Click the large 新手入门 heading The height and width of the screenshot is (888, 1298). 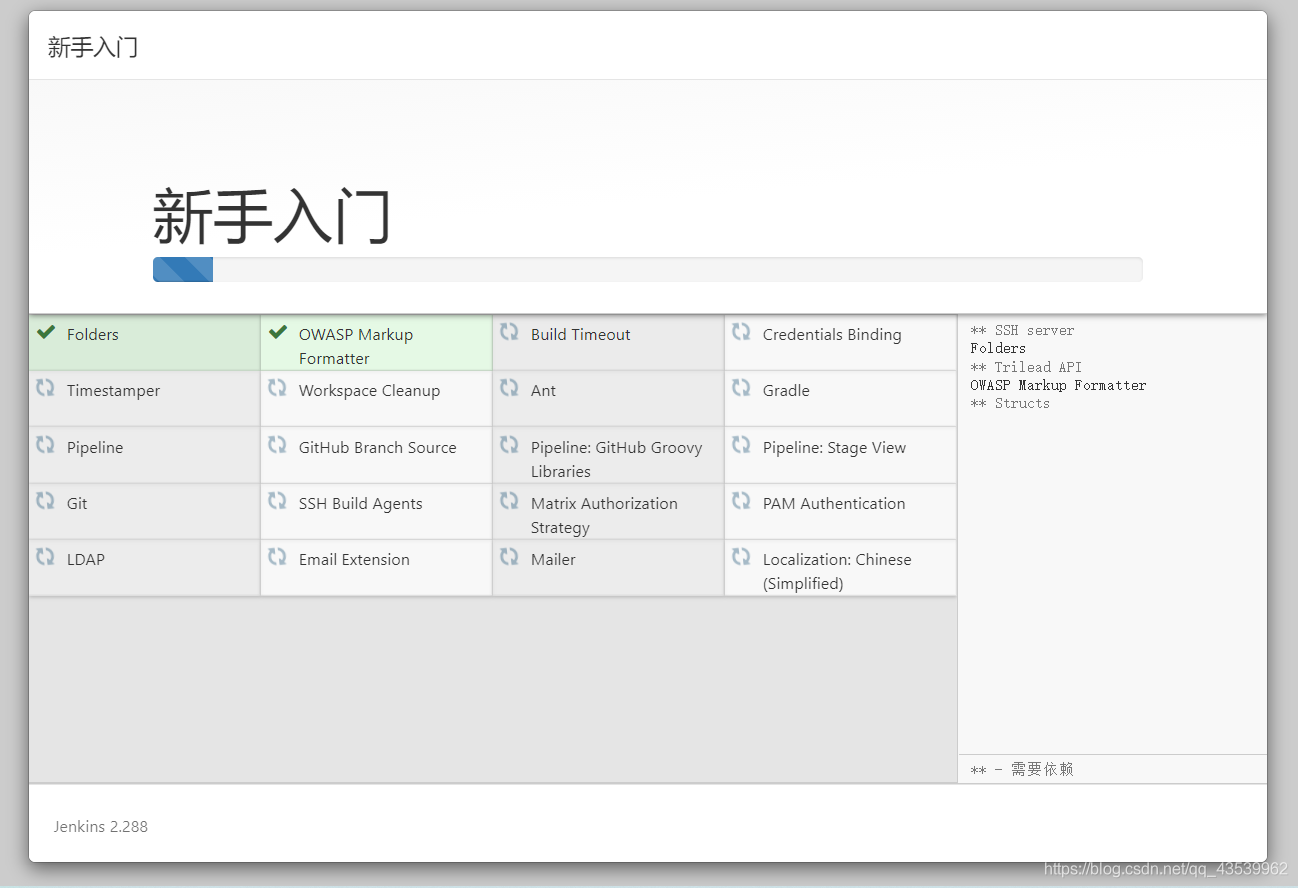coord(271,217)
